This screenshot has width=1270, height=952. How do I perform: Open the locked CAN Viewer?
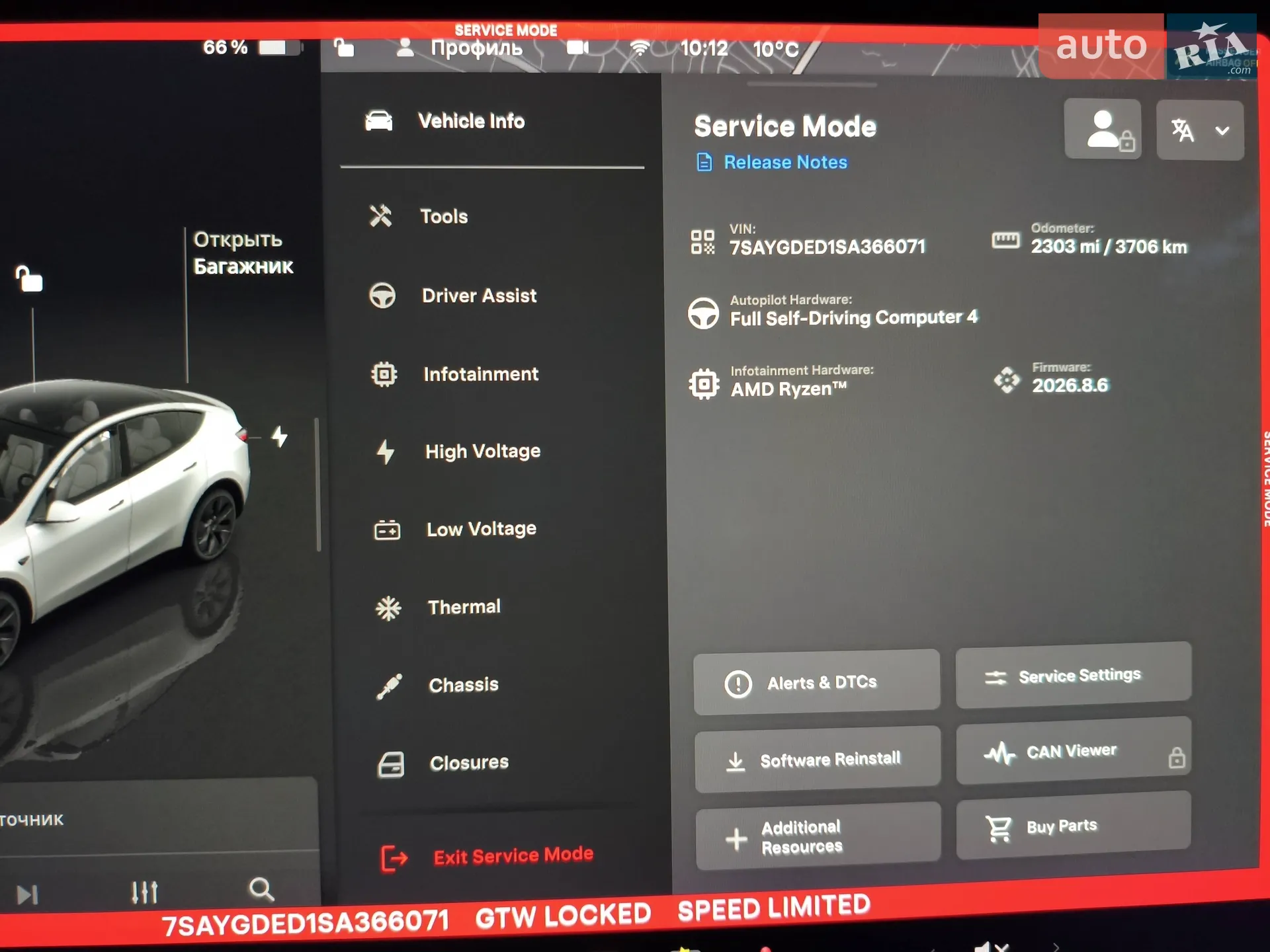[1074, 751]
